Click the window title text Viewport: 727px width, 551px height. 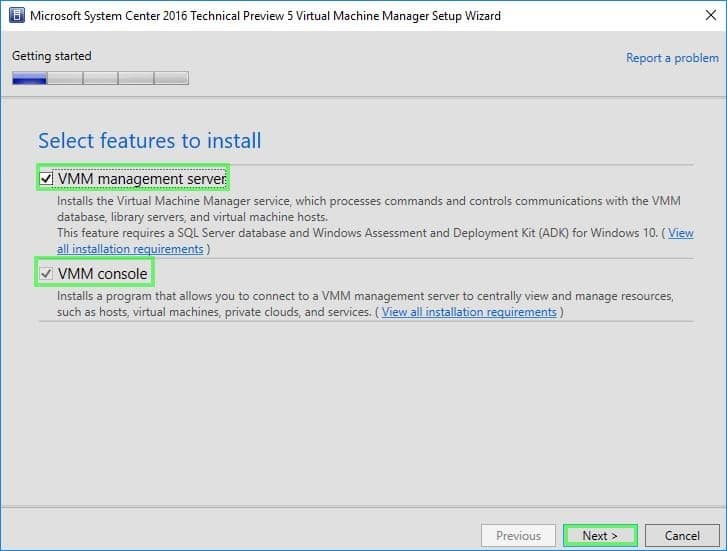pos(265,16)
